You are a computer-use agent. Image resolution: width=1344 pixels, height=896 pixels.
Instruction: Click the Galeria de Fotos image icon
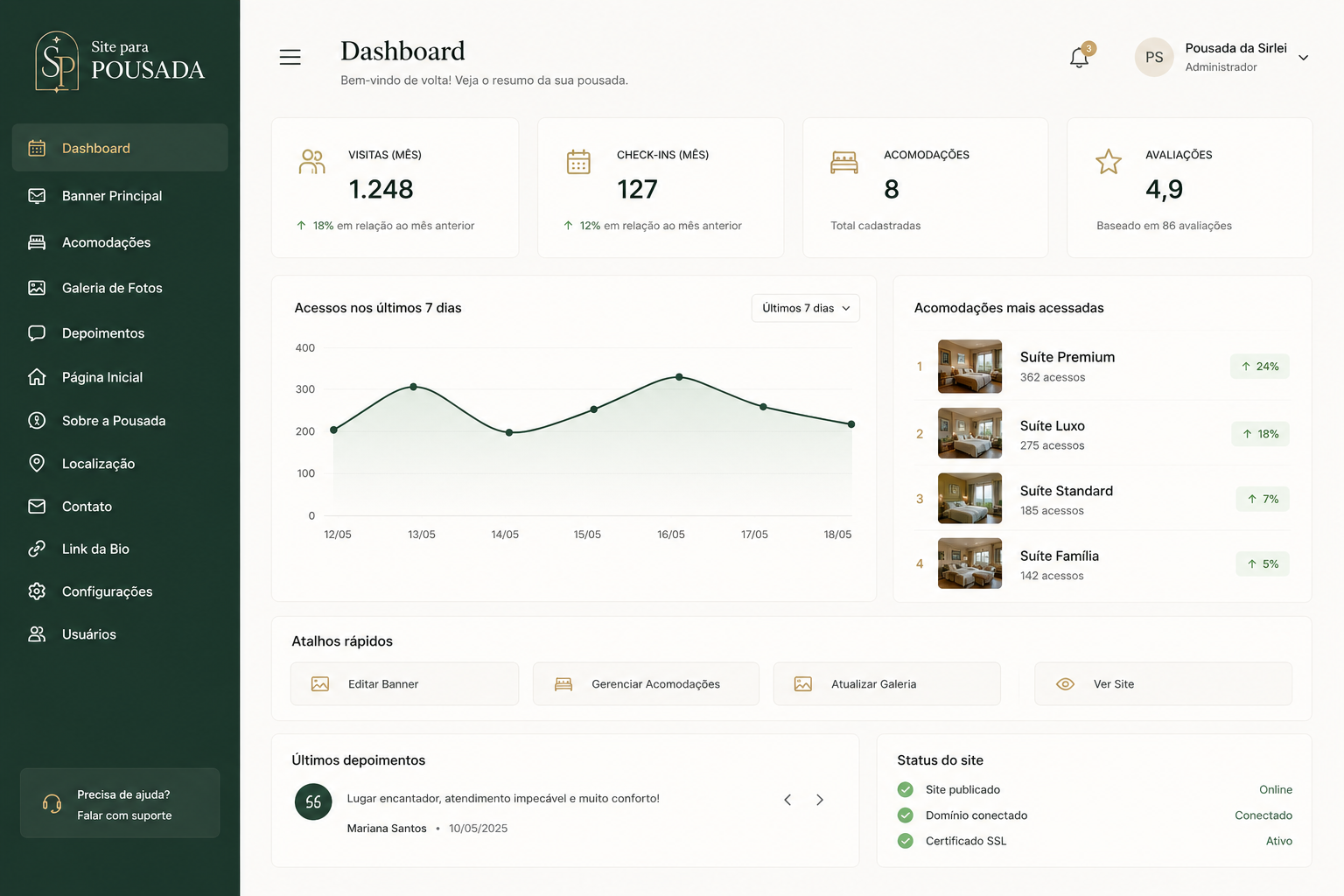point(37,288)
